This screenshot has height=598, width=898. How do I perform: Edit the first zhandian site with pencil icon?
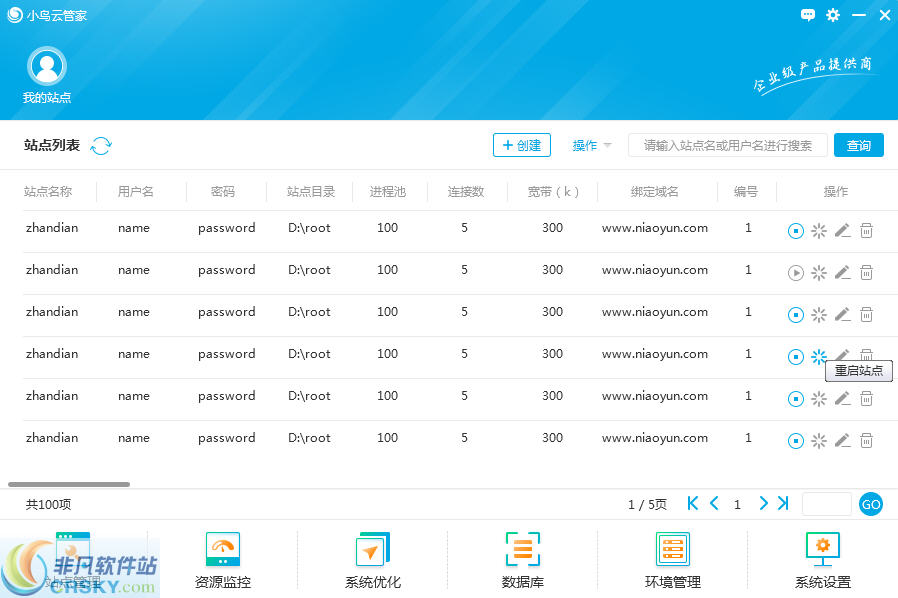pos(842,230)
